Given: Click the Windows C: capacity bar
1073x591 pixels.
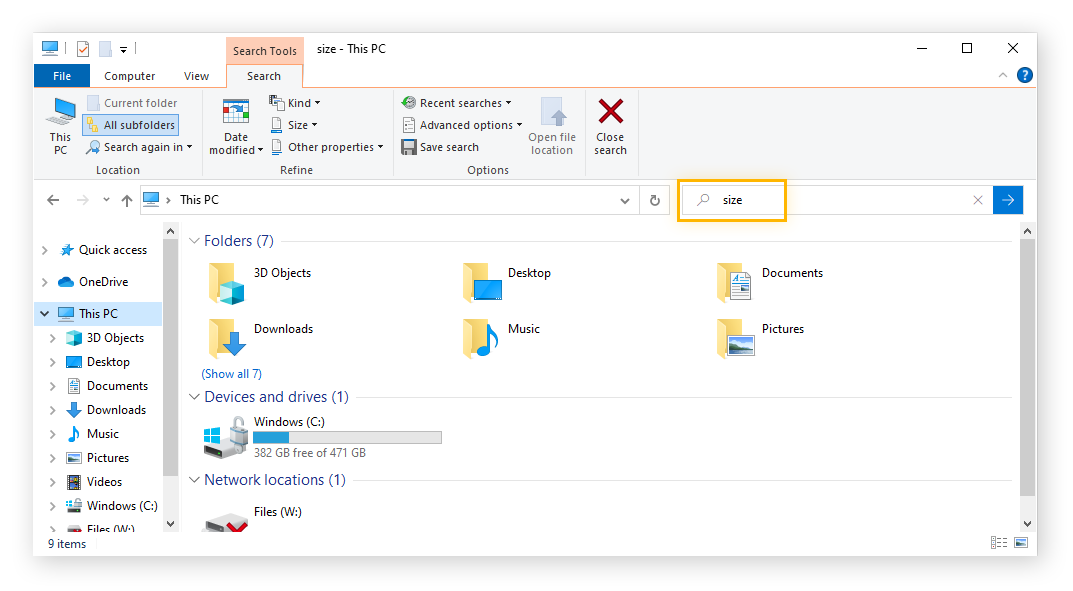Looking at the screenshot, I should pyautogui.click(x=347, y=437).
